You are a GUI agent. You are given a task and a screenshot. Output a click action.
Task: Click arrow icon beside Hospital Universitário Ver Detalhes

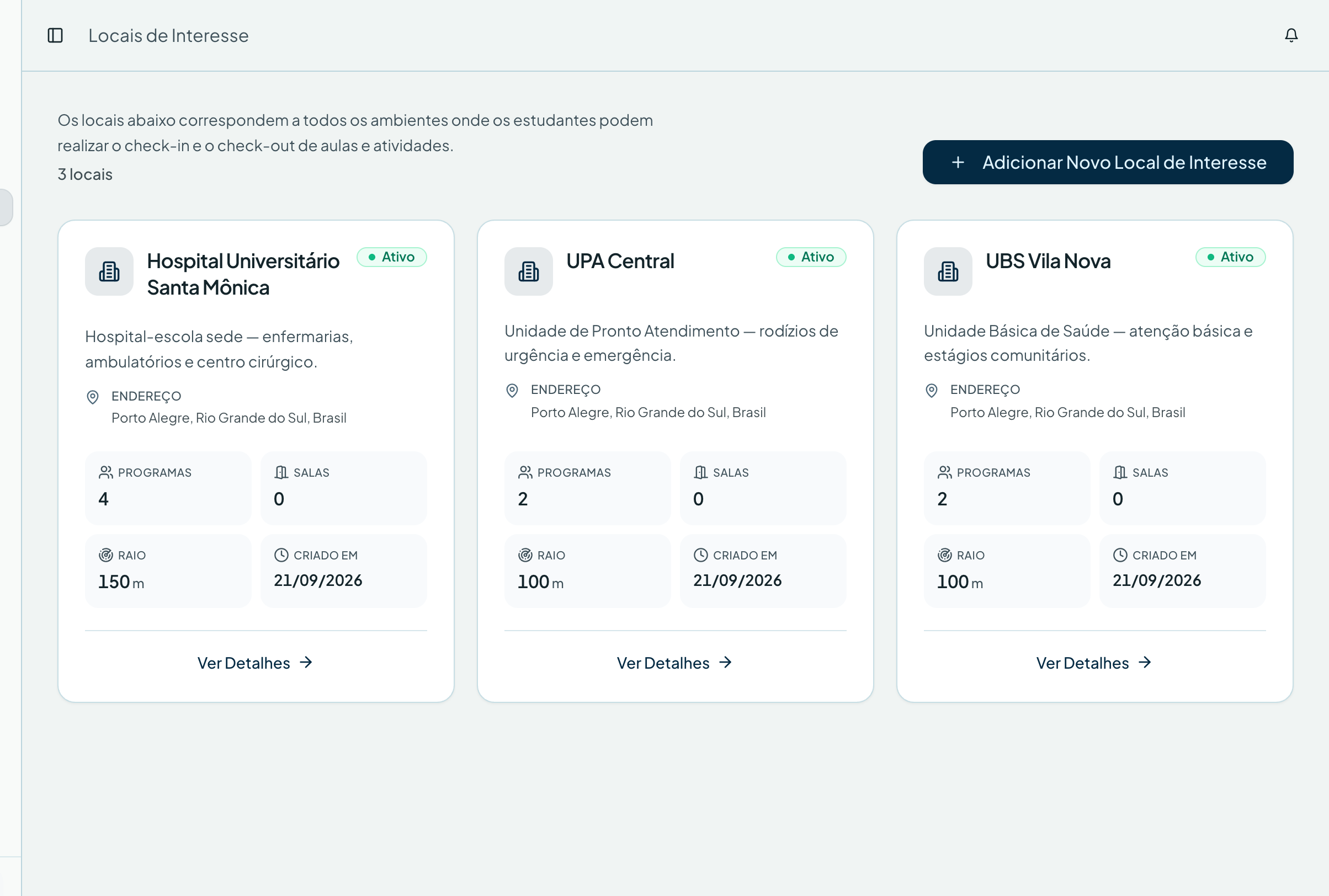306,662
